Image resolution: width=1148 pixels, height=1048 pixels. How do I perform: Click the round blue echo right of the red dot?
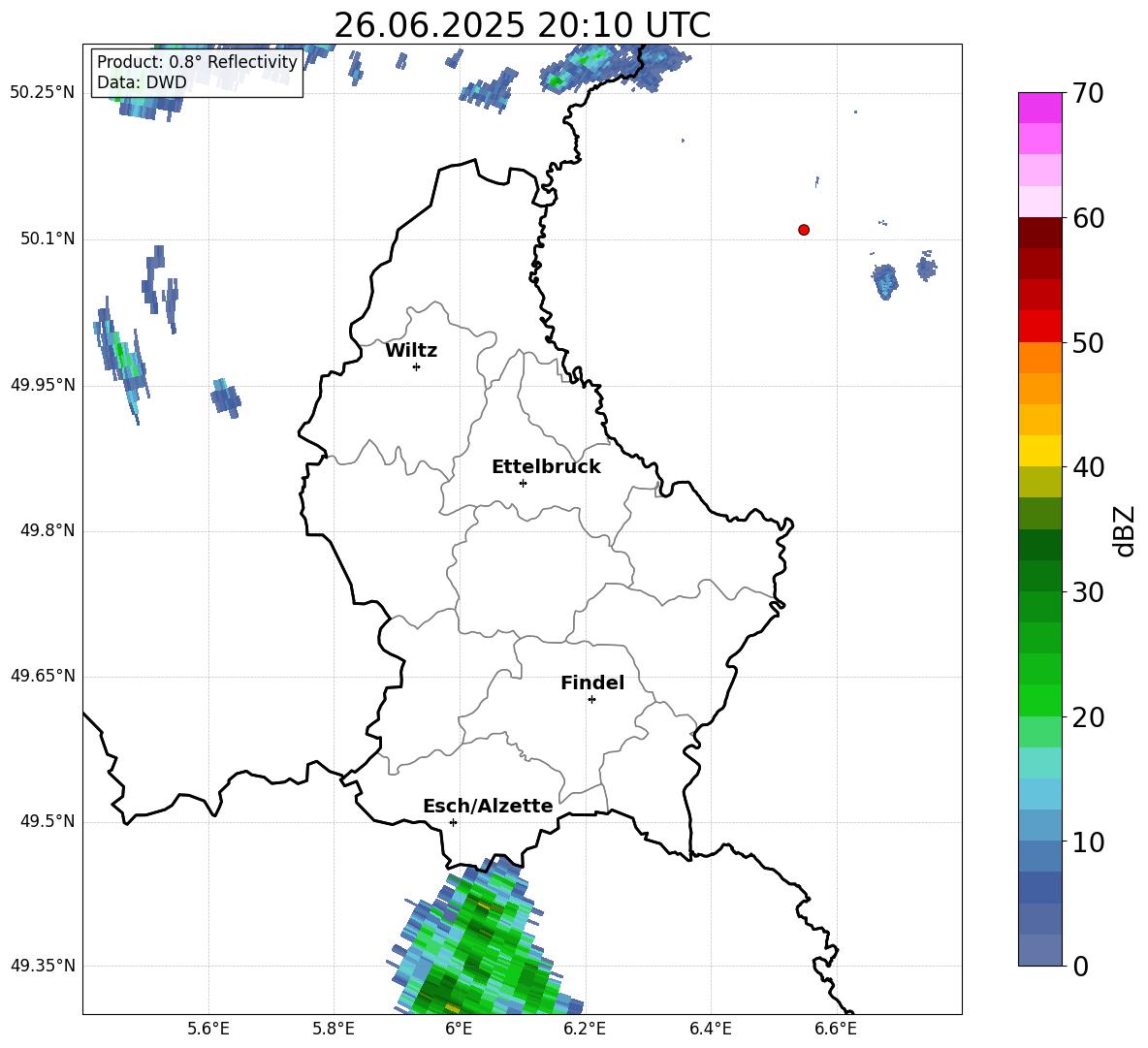(x=885, y=281)
